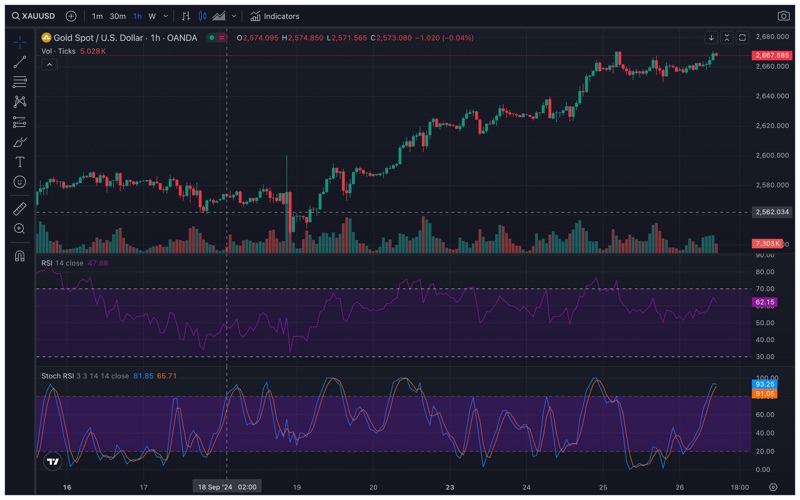Open the chart type dropdown chevron
This screenshot has height=500, width=800.
point(235,16)
